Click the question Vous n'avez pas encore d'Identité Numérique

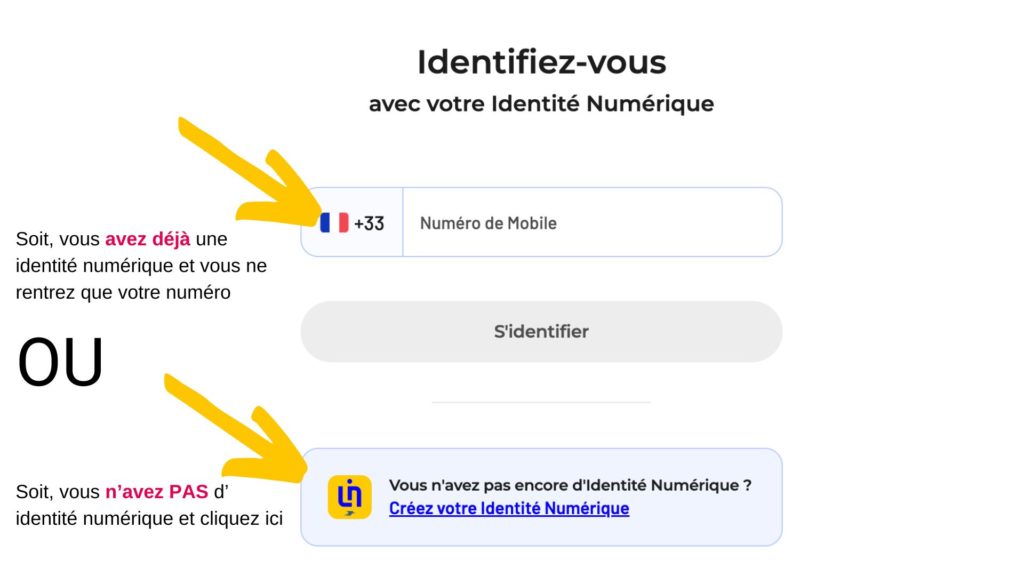coord(570,485)
